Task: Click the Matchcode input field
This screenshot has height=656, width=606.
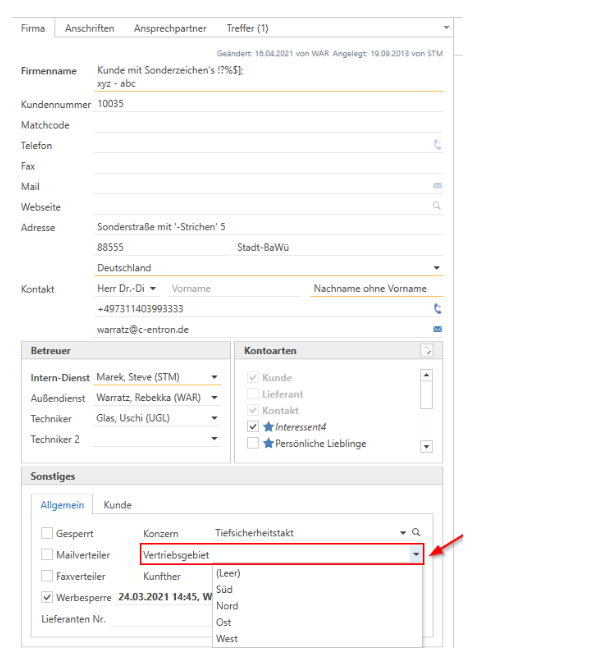Action: tap(268, 125)
